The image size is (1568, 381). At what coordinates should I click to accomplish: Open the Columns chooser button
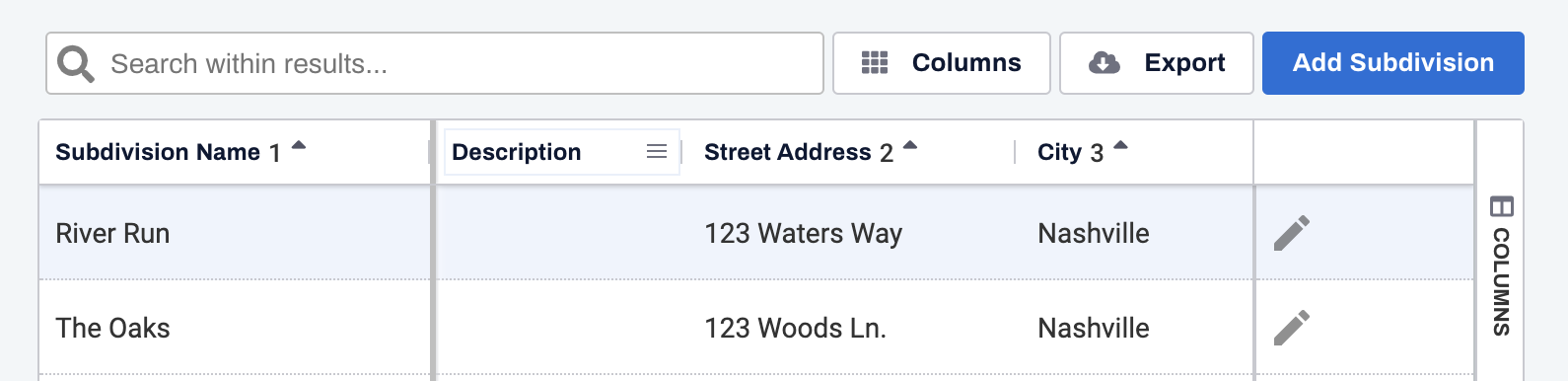(x=942, y=63)
